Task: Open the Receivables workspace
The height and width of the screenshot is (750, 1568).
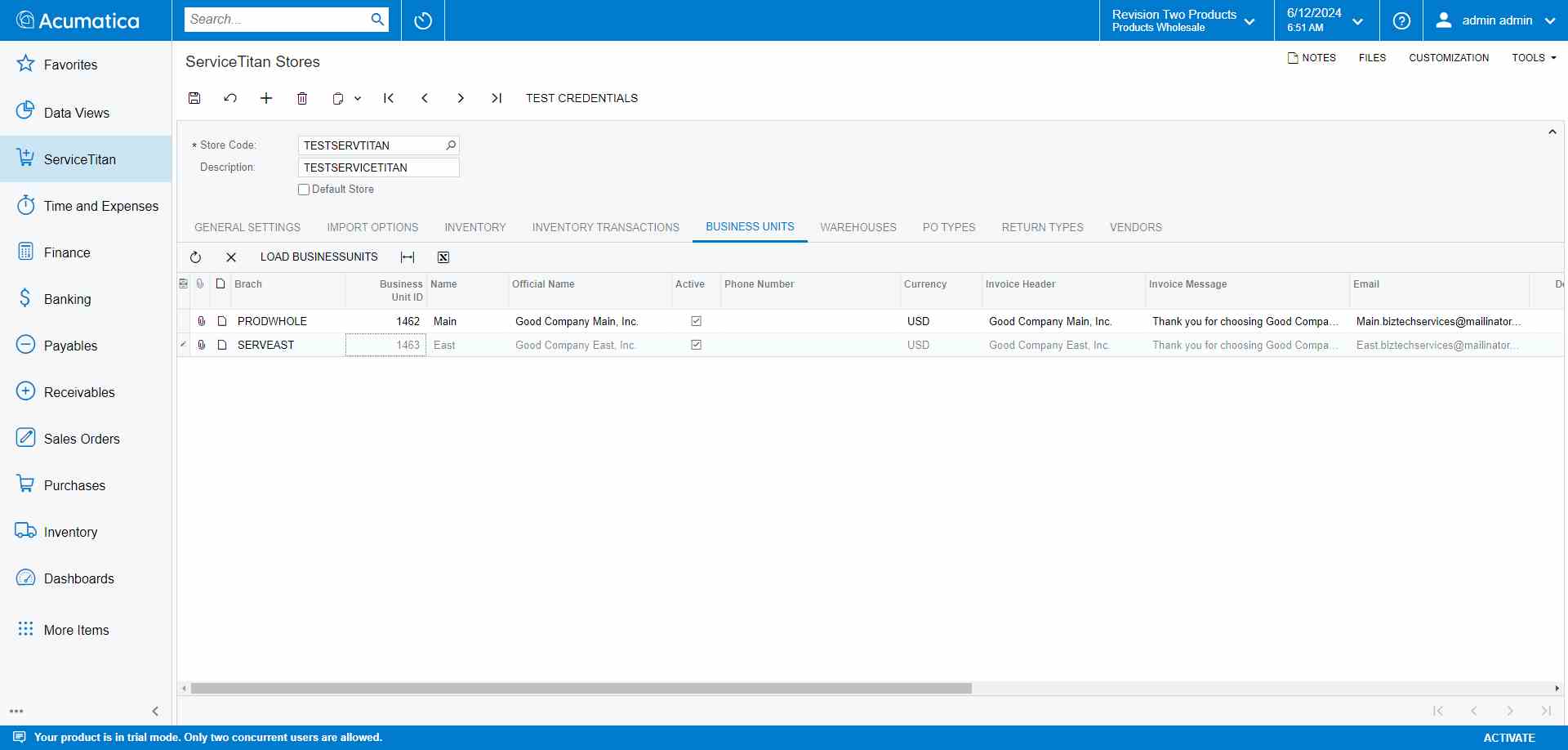Action: coord(86,392)
